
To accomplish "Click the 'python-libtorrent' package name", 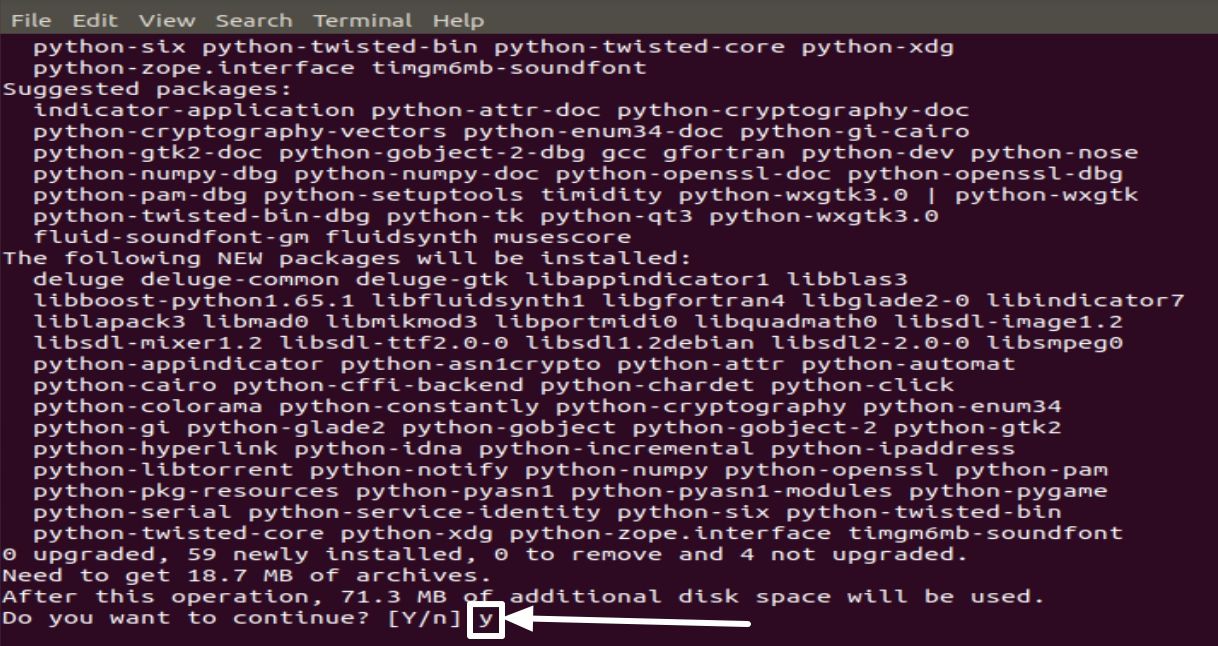I will (x=162, y=470).
